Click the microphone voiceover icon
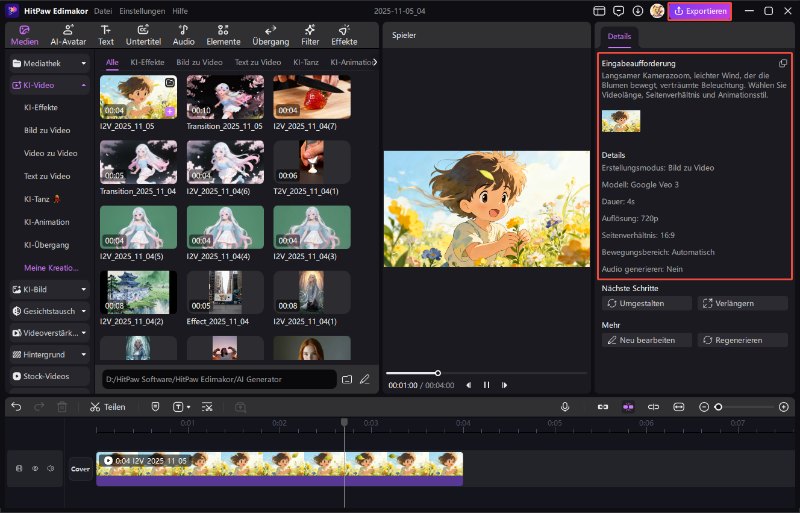The width and height of the screenshot is (800, 513). click(x=565, y=407)
